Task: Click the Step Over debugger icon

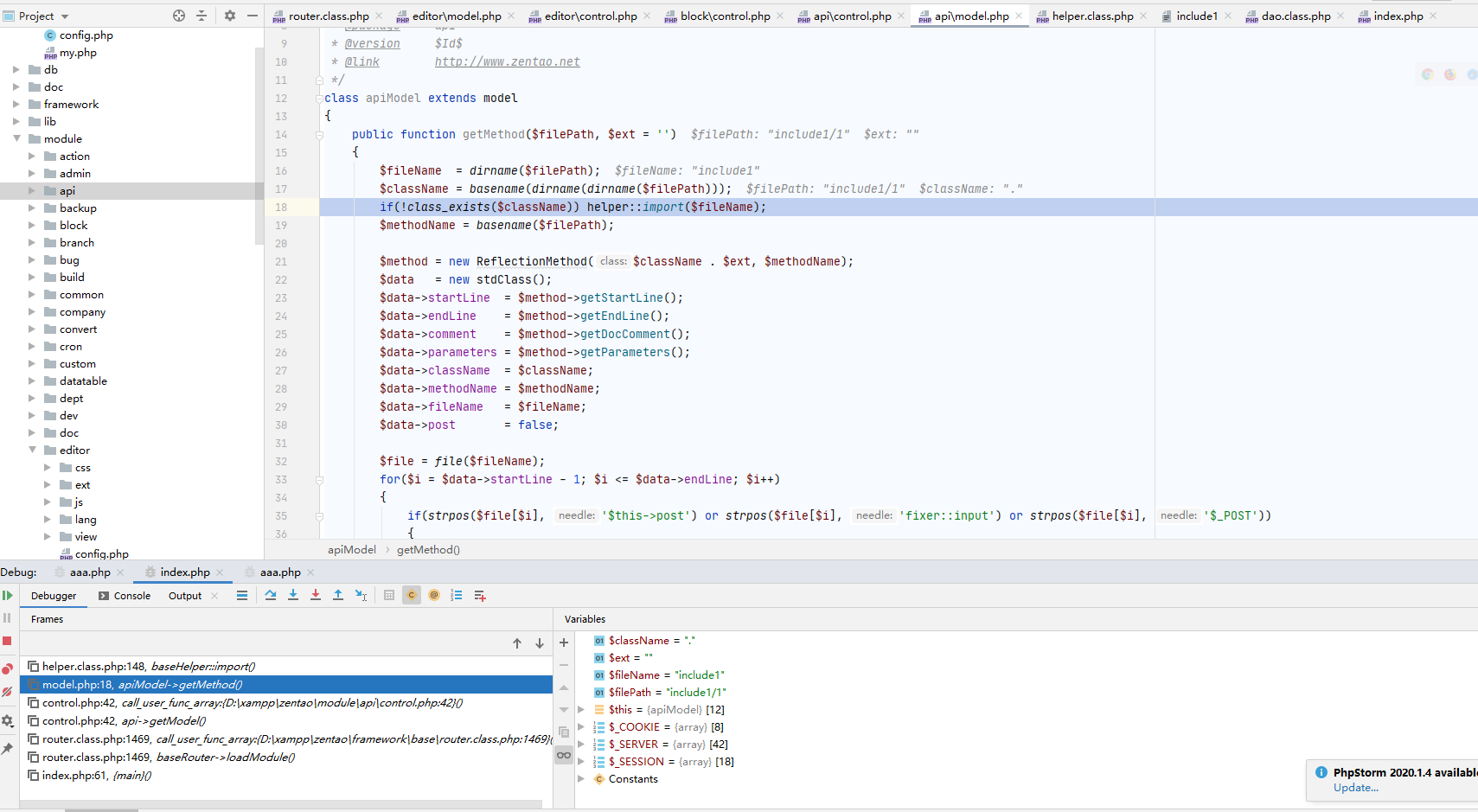Action: (x=271, y=595)
